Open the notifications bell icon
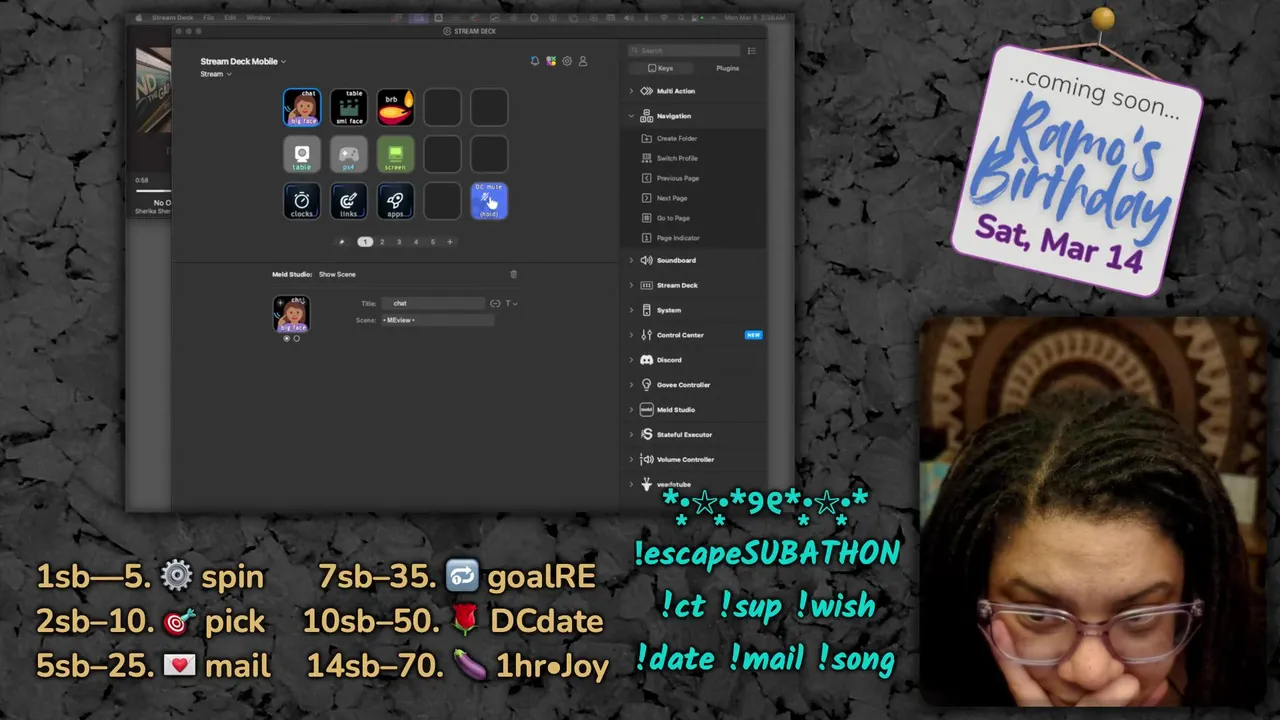This screenshot has width=1280, height=720. coord(535,61)
